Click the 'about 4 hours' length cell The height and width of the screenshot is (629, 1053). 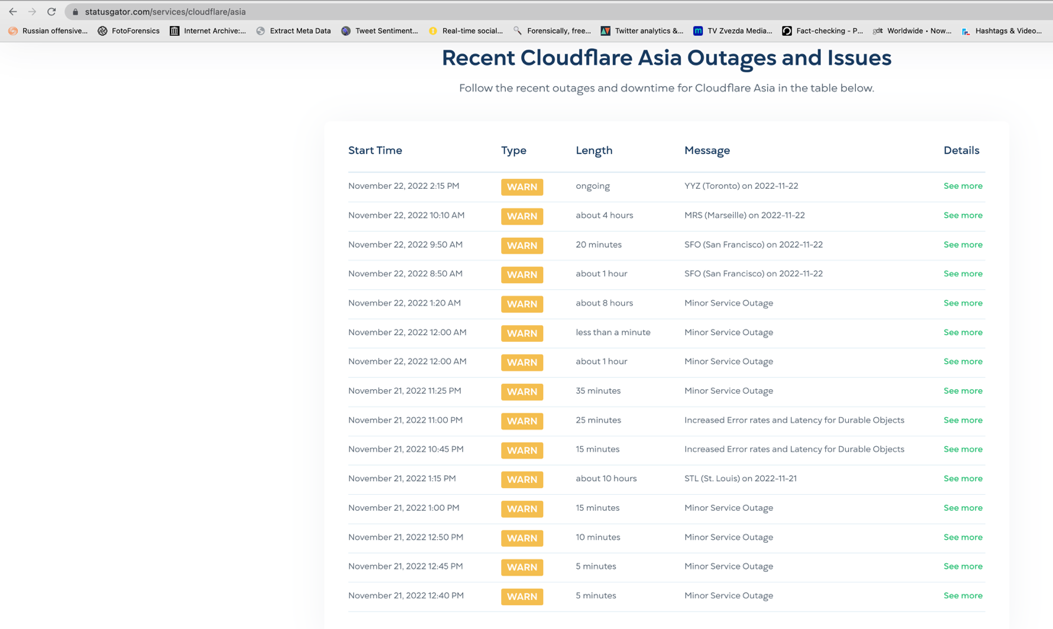tap(604, 215)
